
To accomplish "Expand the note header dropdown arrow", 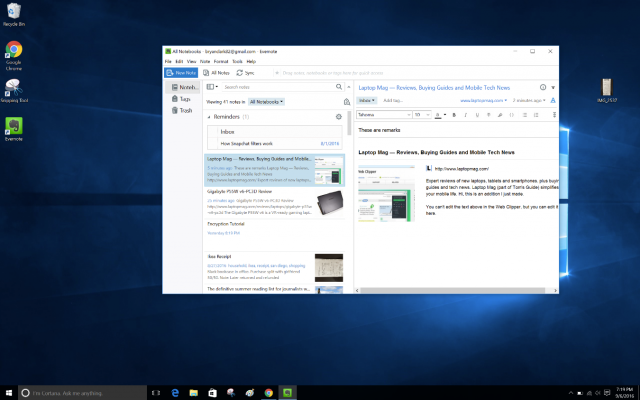I will tap(553, 87).
